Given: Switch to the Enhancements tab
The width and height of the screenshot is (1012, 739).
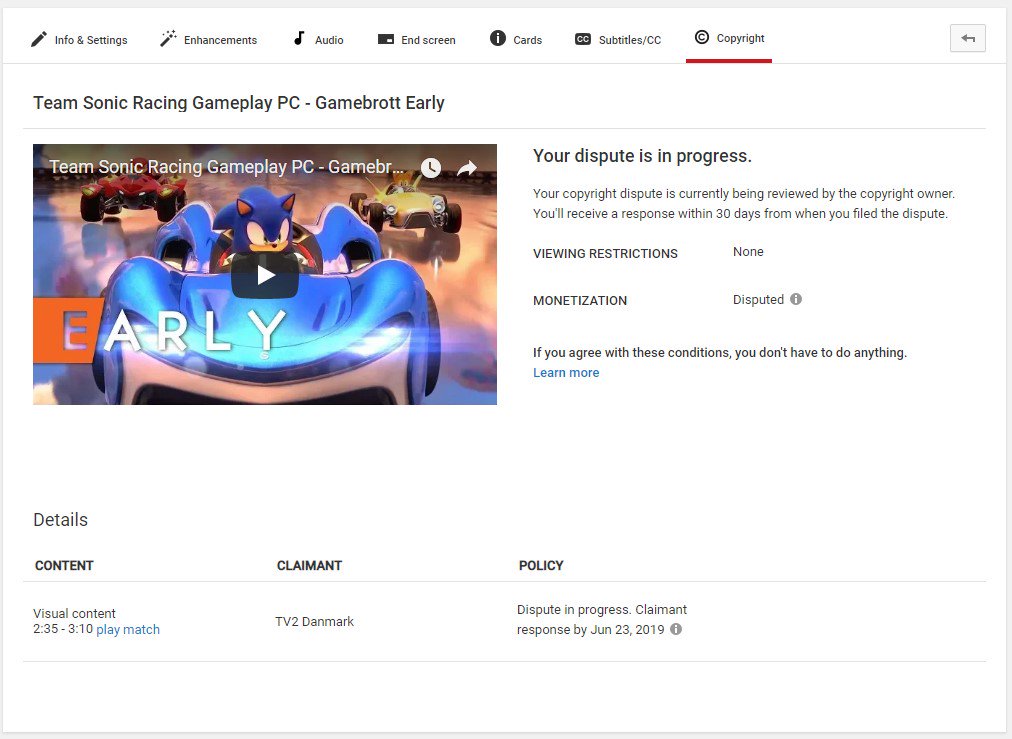Looking at the screenshot, I should click(x=208, y=39).
